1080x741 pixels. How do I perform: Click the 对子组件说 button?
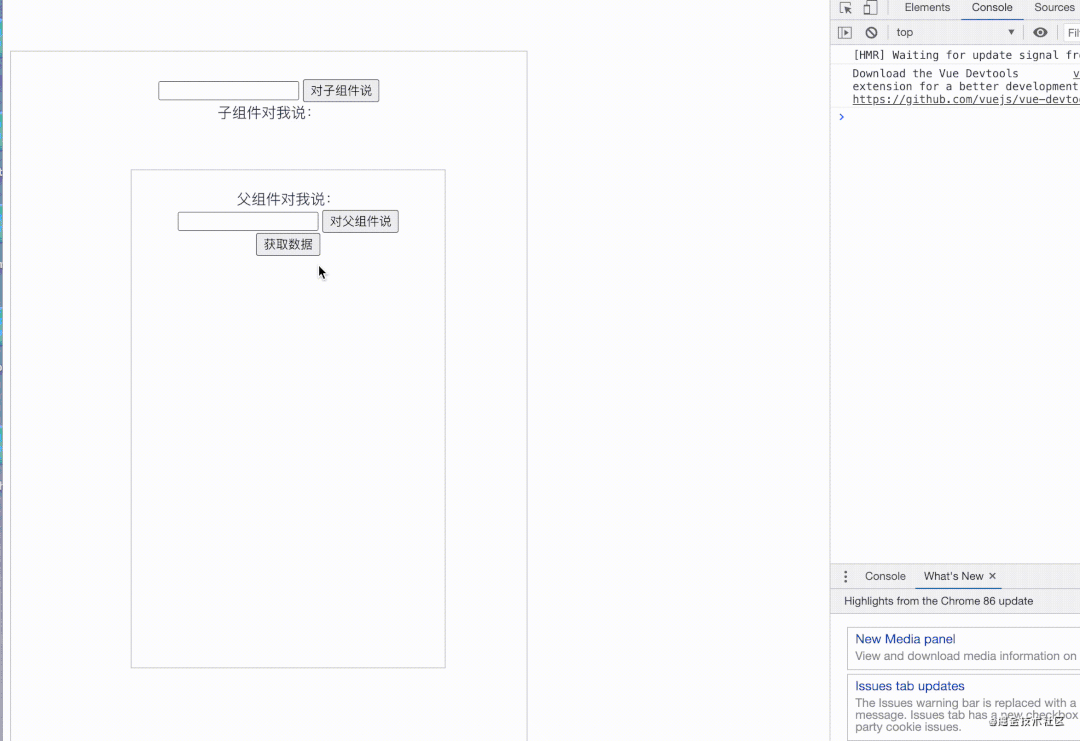(x=341, y=91)
